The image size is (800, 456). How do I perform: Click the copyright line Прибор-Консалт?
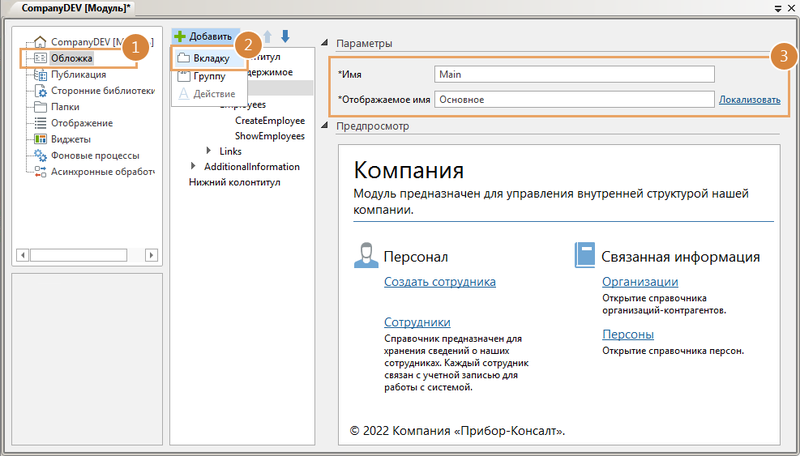point(458,430)
